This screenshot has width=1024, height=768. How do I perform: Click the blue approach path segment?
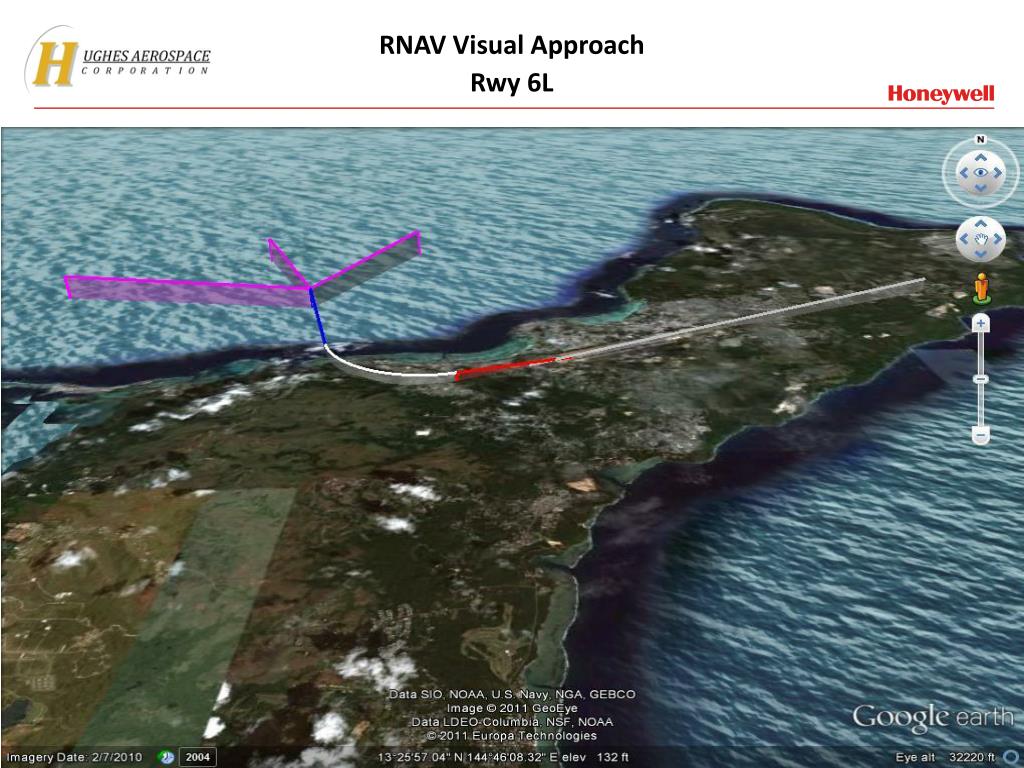[x=318, y=317]
